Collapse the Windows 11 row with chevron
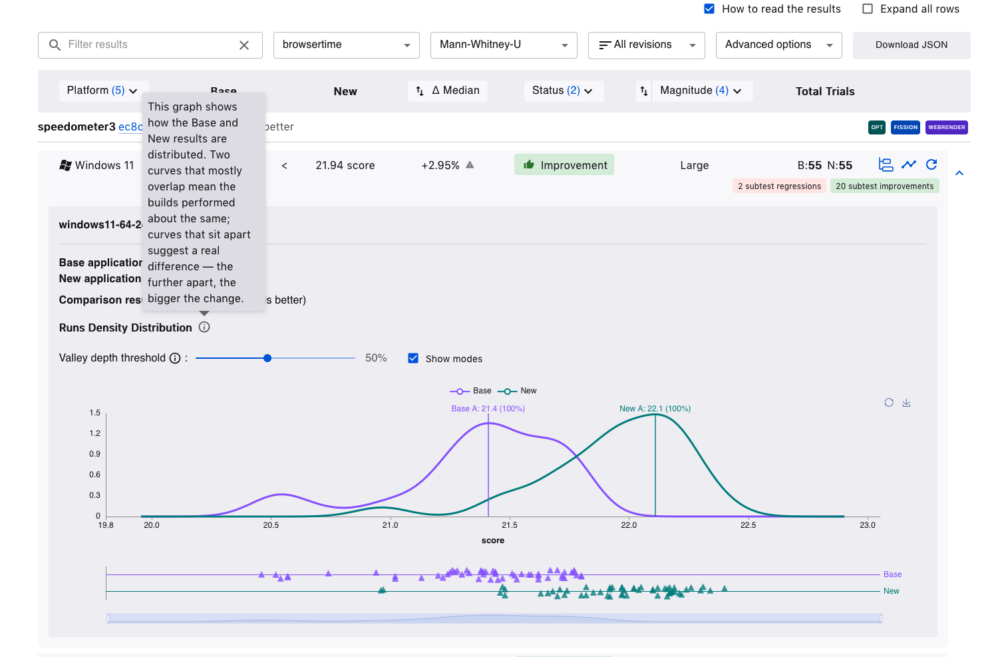Screen dimensions: 1000x657 pyautogui.click(x=959, y=173)
